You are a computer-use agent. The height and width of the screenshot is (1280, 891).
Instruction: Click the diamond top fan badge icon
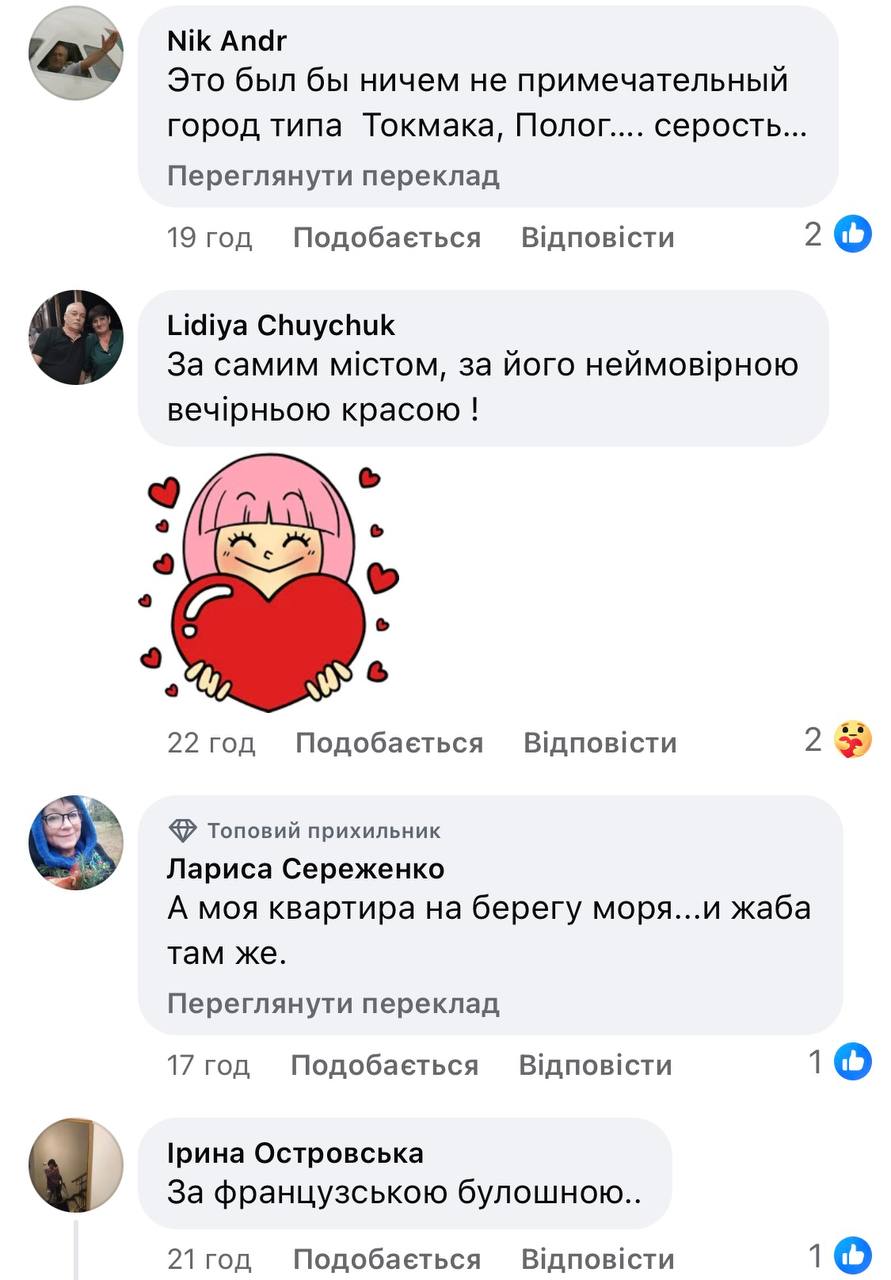[x=182, y=830]
